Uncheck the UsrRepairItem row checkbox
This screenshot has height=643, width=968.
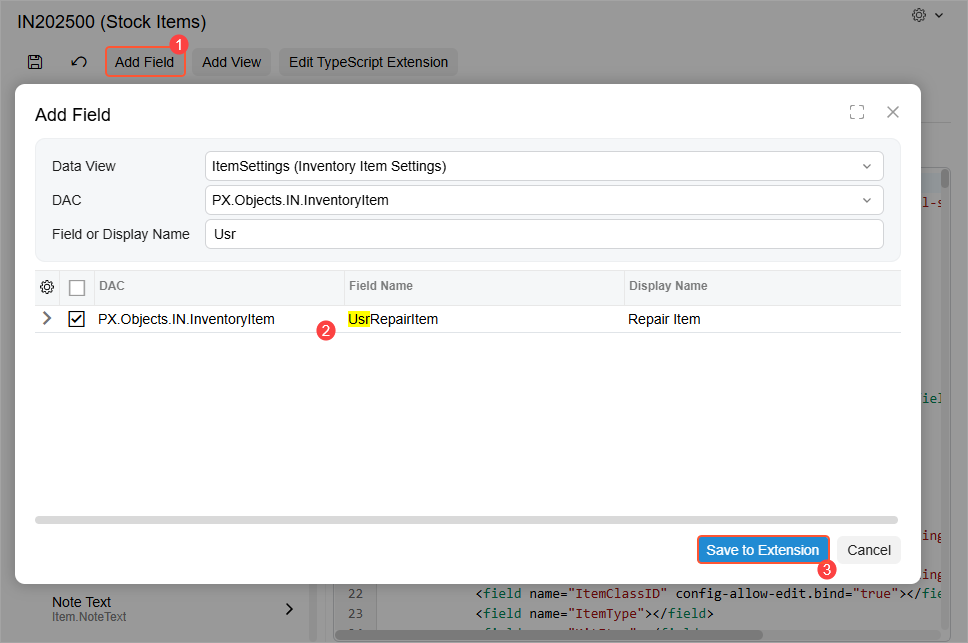pos(77,319)
